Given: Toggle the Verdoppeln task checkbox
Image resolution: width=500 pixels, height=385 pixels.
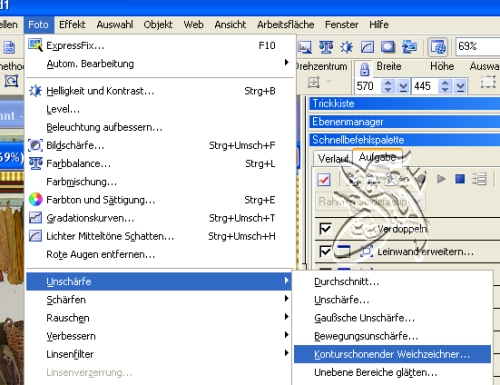Looking at the screenshot, I should (x=325, y=229).
